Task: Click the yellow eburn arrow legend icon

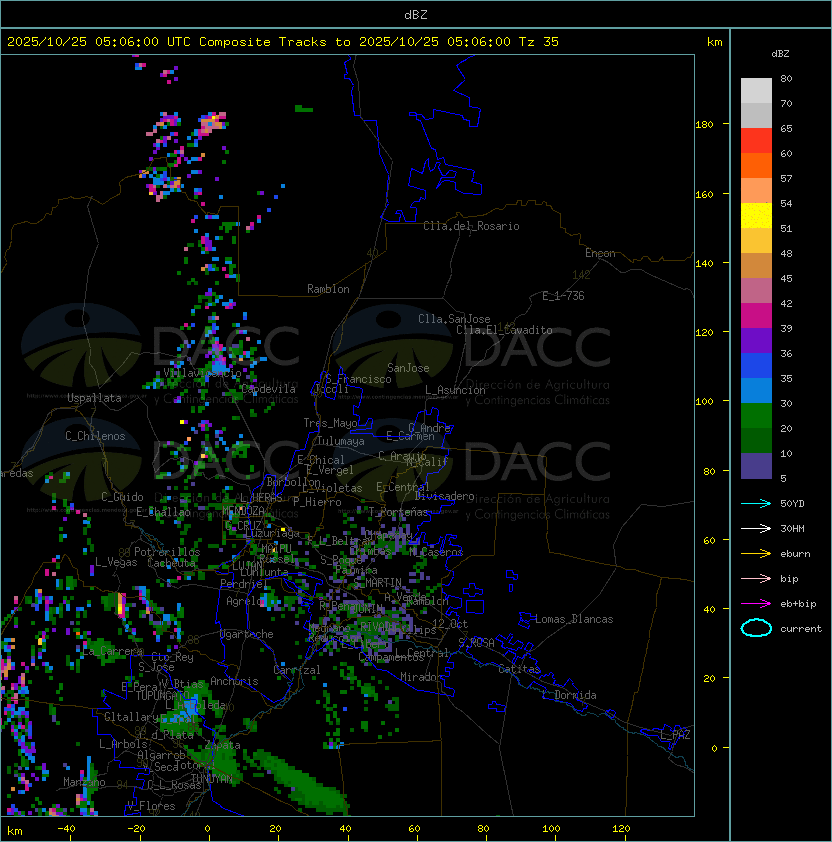Action: (756, 554)
